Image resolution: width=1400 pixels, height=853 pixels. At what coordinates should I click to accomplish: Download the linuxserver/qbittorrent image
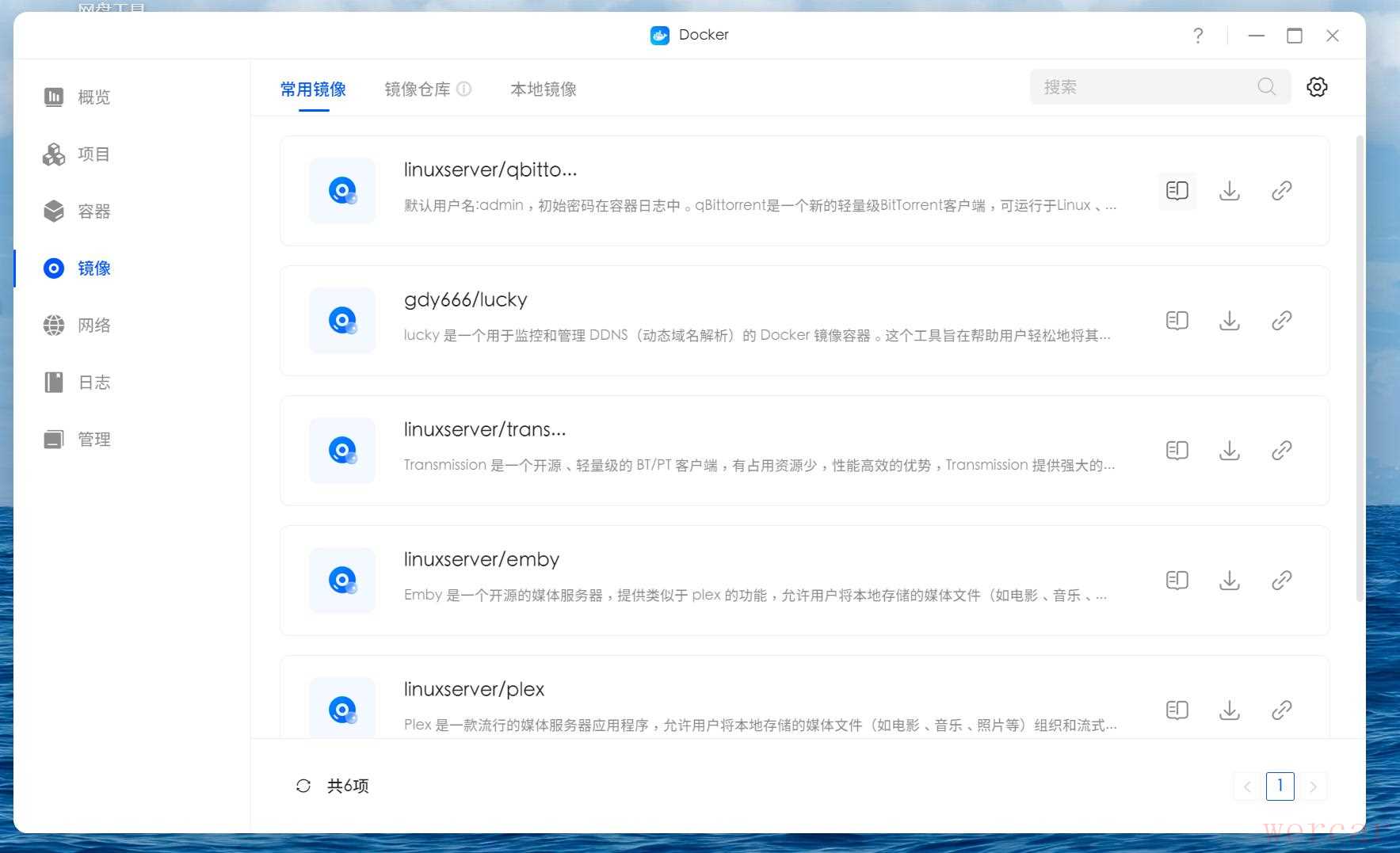tap(1229, 191)
